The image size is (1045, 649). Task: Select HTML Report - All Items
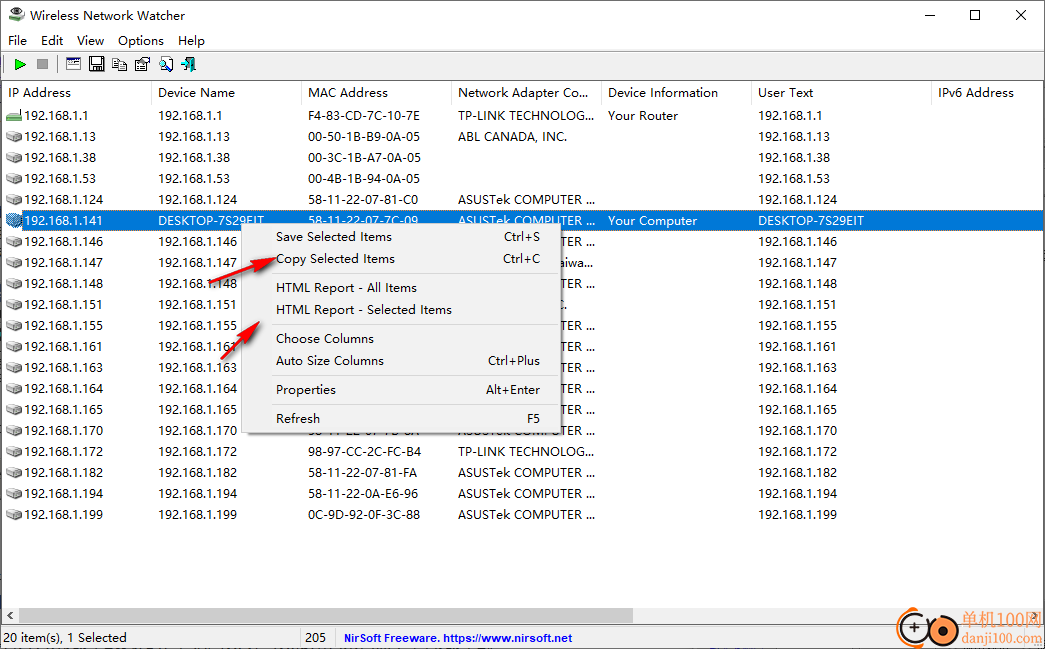click(x=400, y=287)
